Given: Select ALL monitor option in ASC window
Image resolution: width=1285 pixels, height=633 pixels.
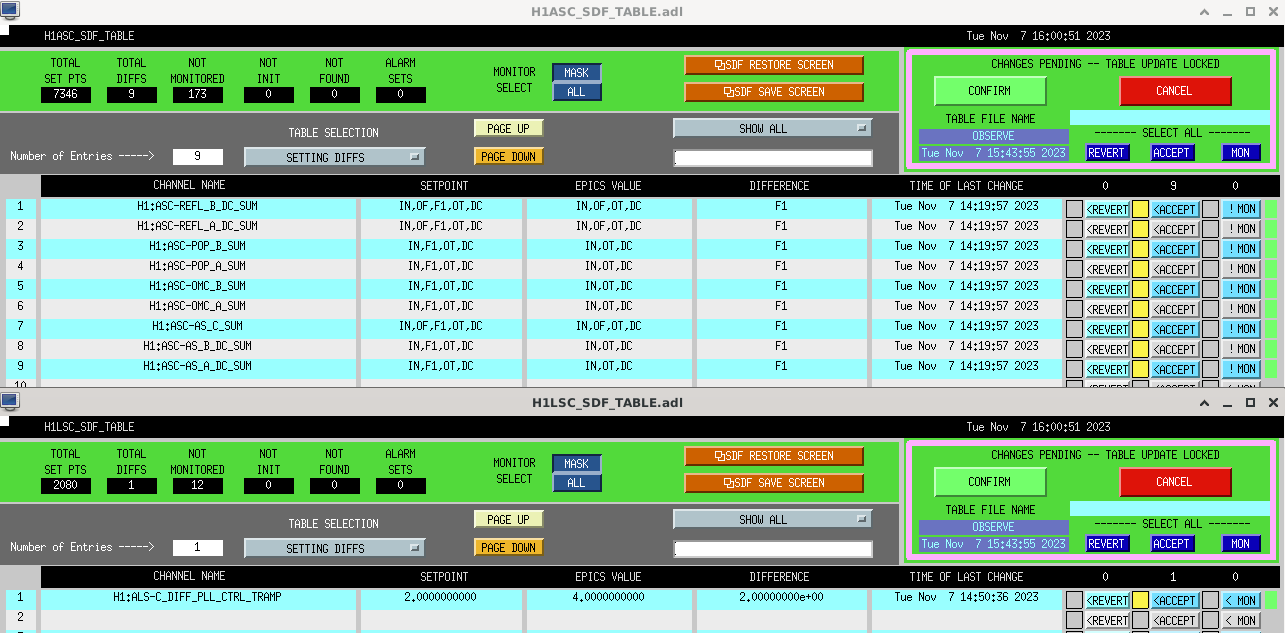Looking at the screenshot, I should click(577, 92).
